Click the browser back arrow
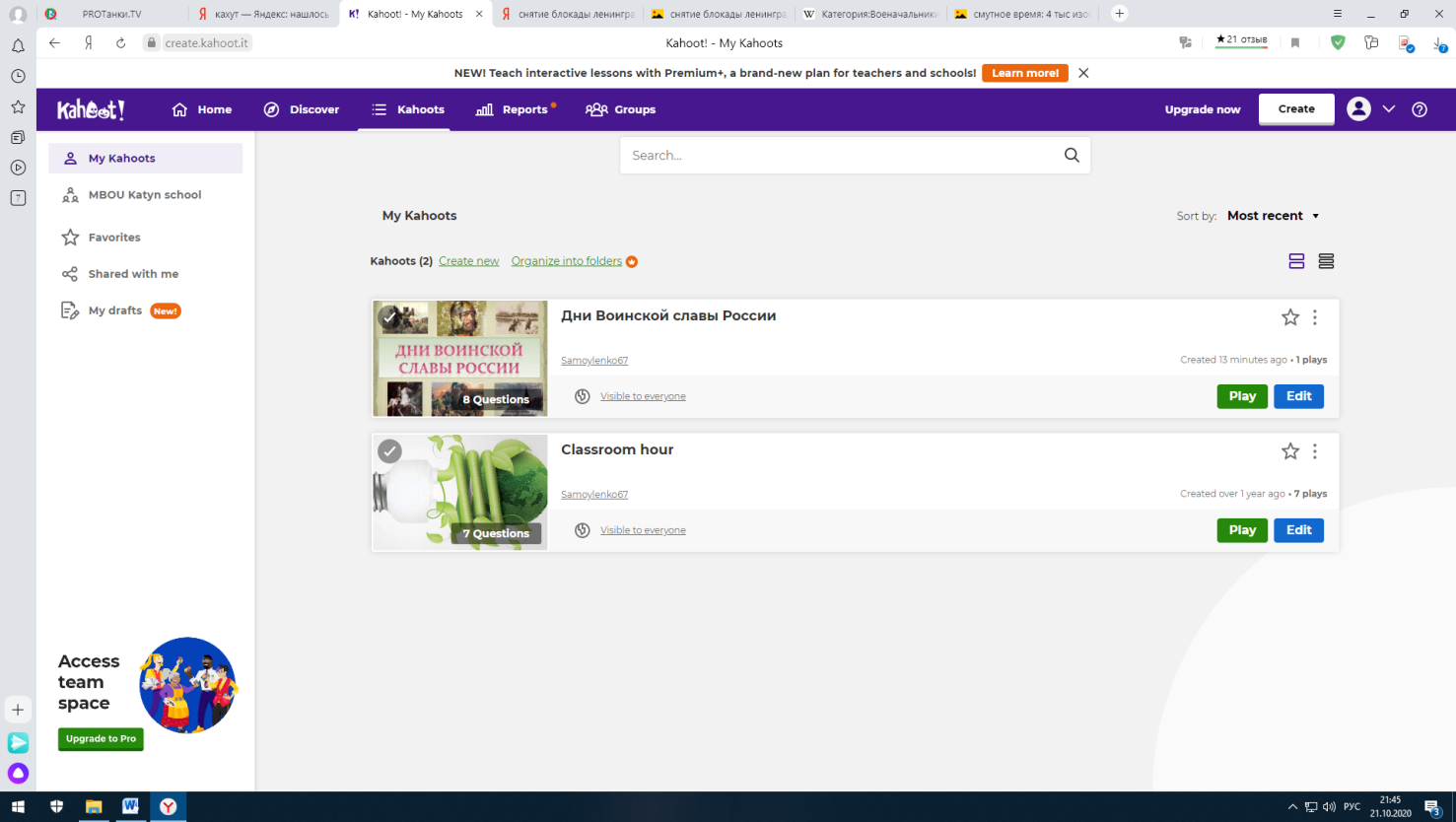The image size is (1456, 822). point(54,42)
